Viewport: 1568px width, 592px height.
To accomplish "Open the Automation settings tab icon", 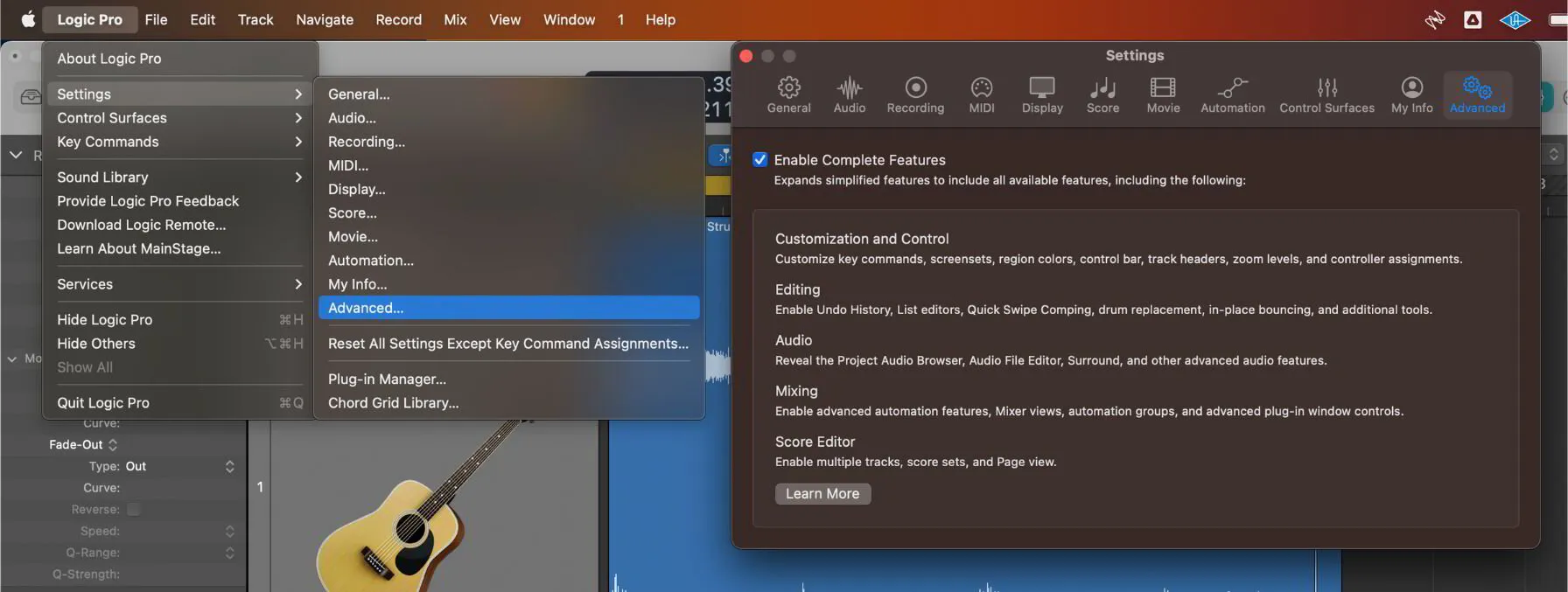I will pos(1232,94).
